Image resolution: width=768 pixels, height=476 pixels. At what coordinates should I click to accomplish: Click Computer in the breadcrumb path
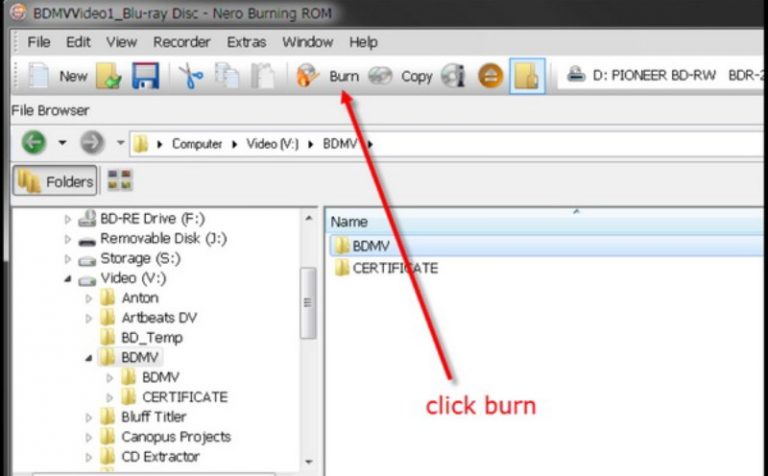tap(197, 143)
